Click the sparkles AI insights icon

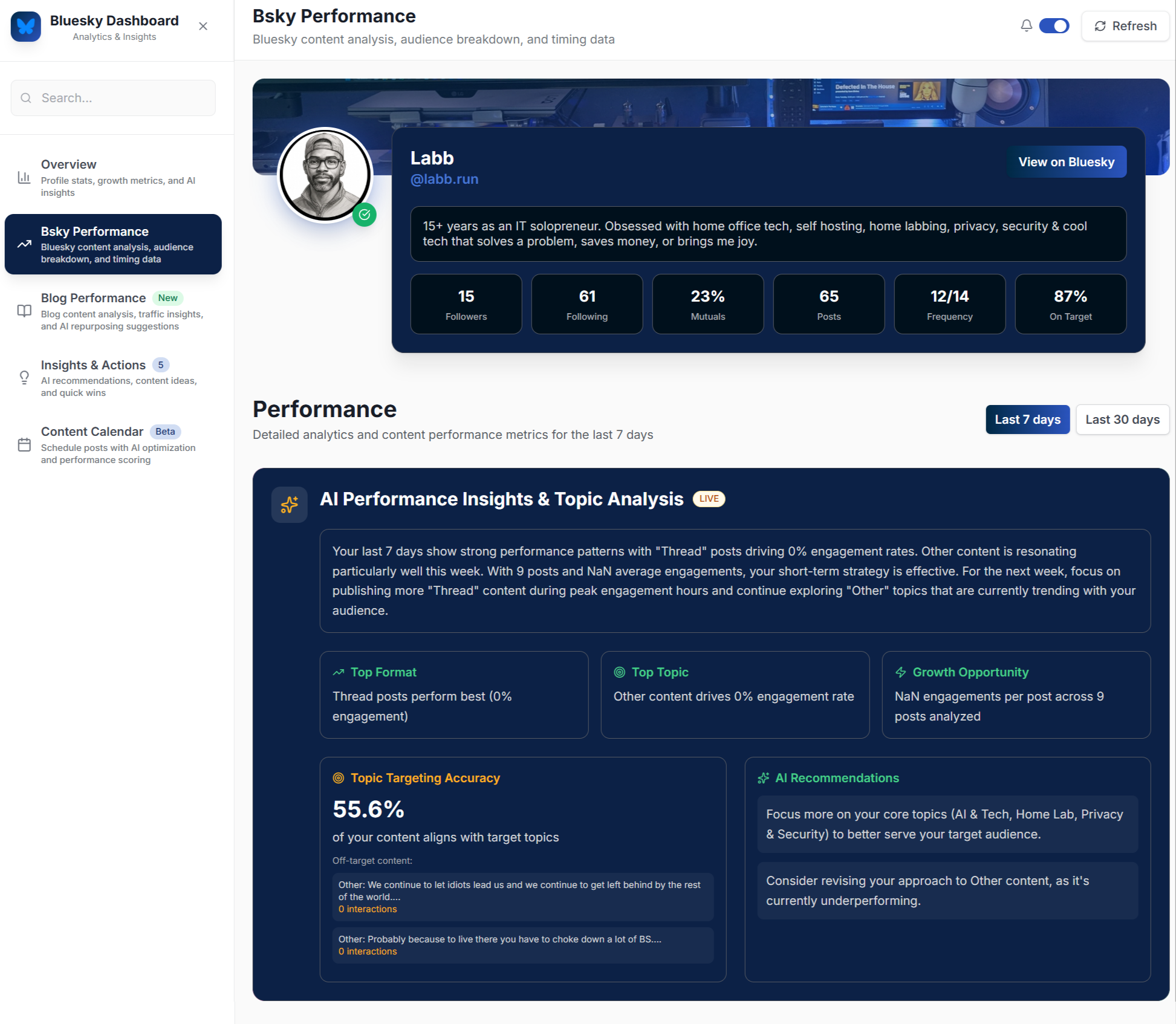click(289, 504)
